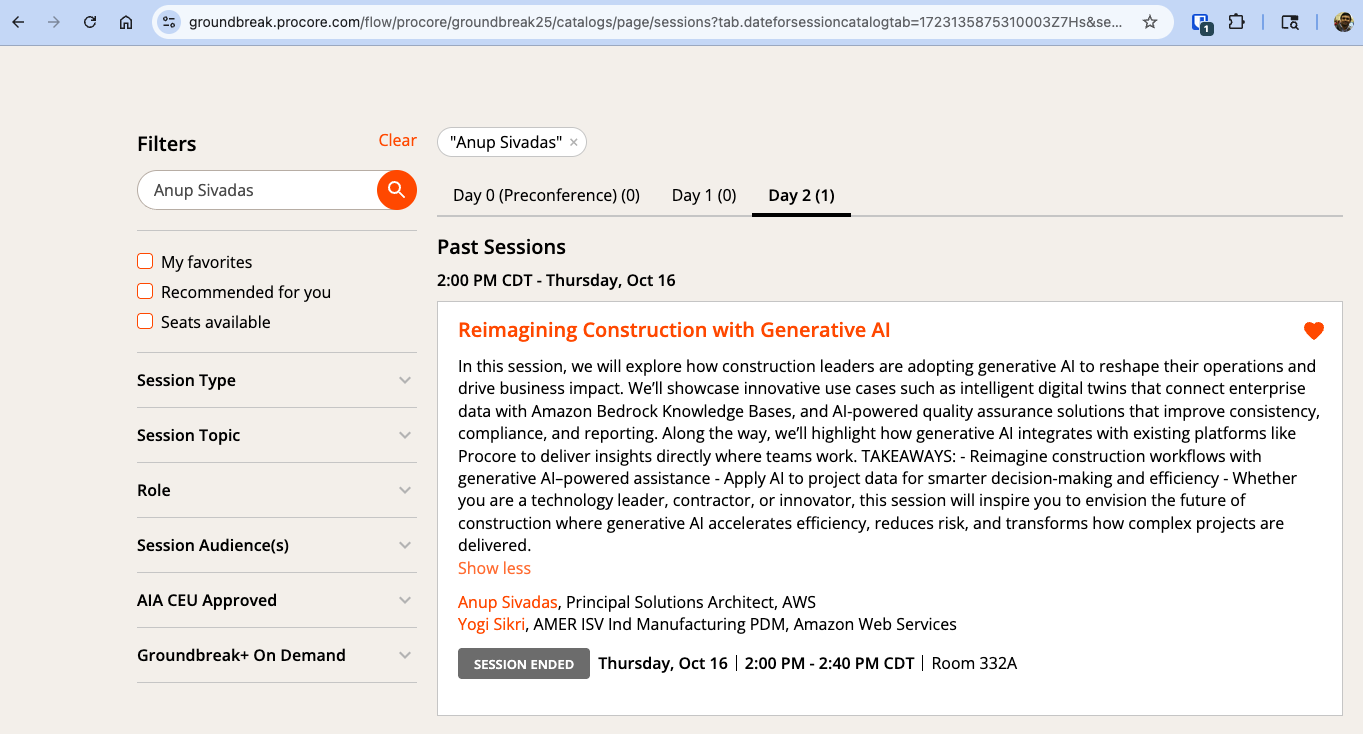The height and width of the screenshot is (734, 1363).
Task: Open the site information icon in address bar
Action: pos(169,22)
